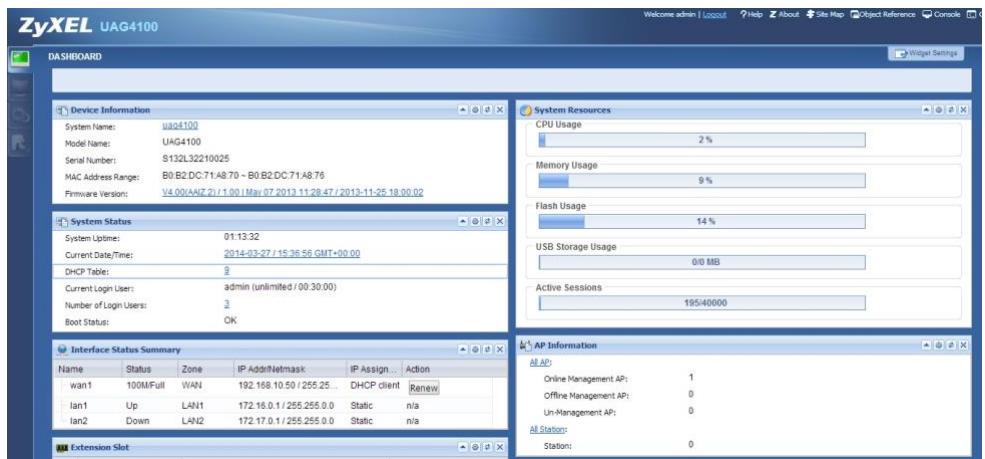Collapse the Extension Slot widget

464,448
